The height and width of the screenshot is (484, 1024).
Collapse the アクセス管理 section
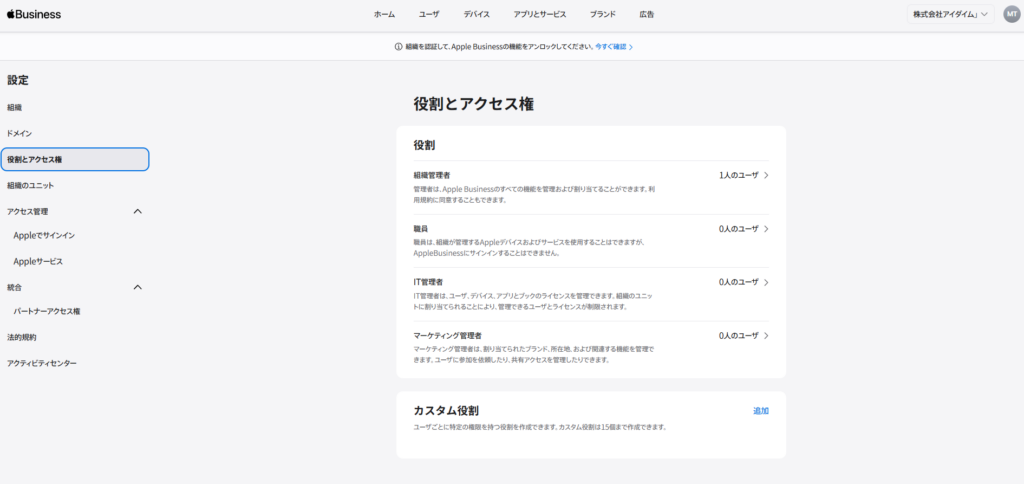coord(137,212)
